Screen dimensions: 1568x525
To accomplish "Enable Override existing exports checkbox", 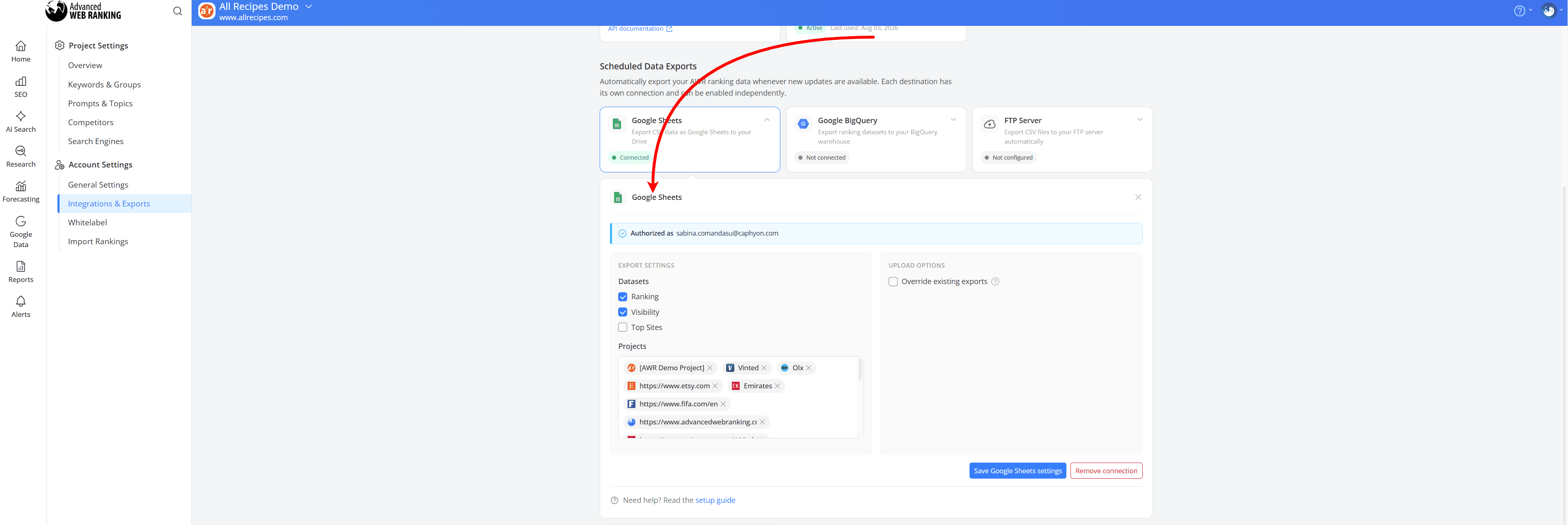I will 893,281.
